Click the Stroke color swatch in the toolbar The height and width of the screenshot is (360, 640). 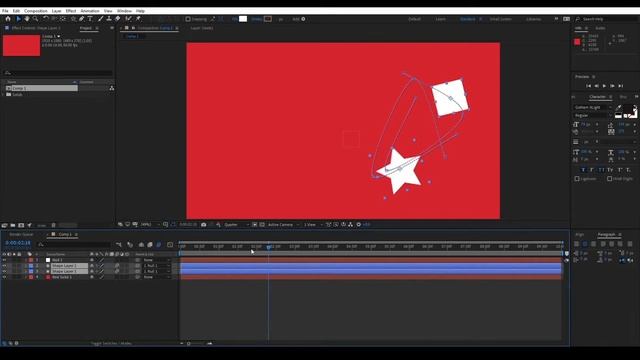pyautogui.click(x=268, y=19)
